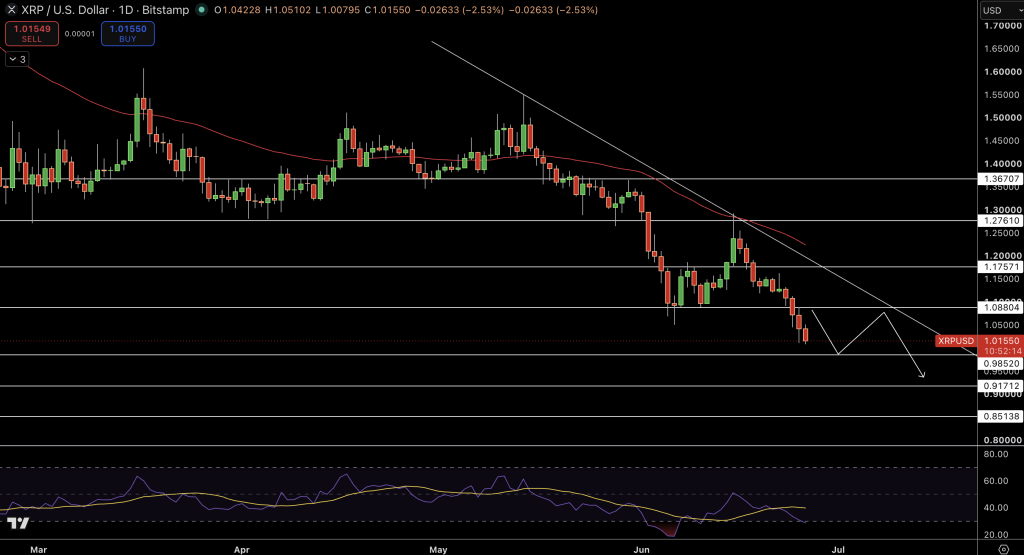The width and height of the screenshot is (1024, 555).
Task: Click the XRPUSD price label tag
Action: pyautogui.click(x=955, y=341)
